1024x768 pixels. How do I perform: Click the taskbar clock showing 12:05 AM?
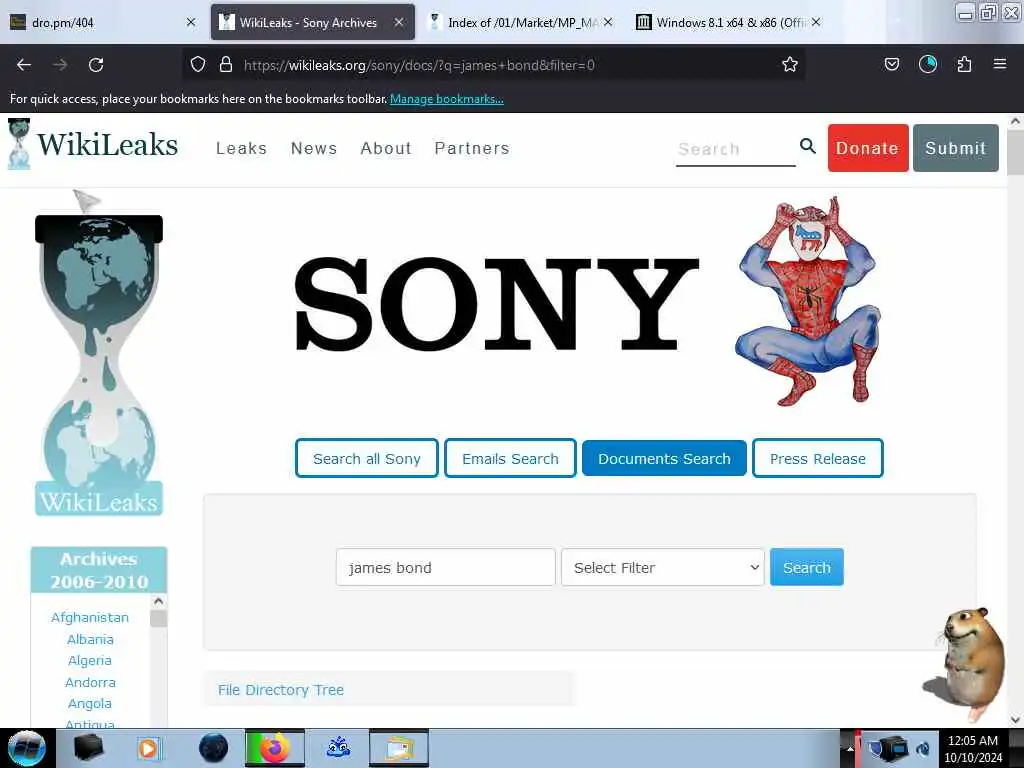[x=973, y=748]
